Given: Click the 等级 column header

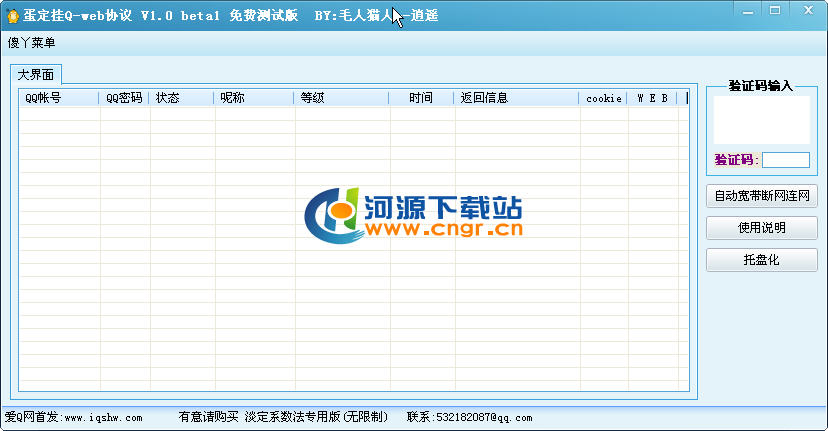Looking at the screenshot, I should [342, 98].
